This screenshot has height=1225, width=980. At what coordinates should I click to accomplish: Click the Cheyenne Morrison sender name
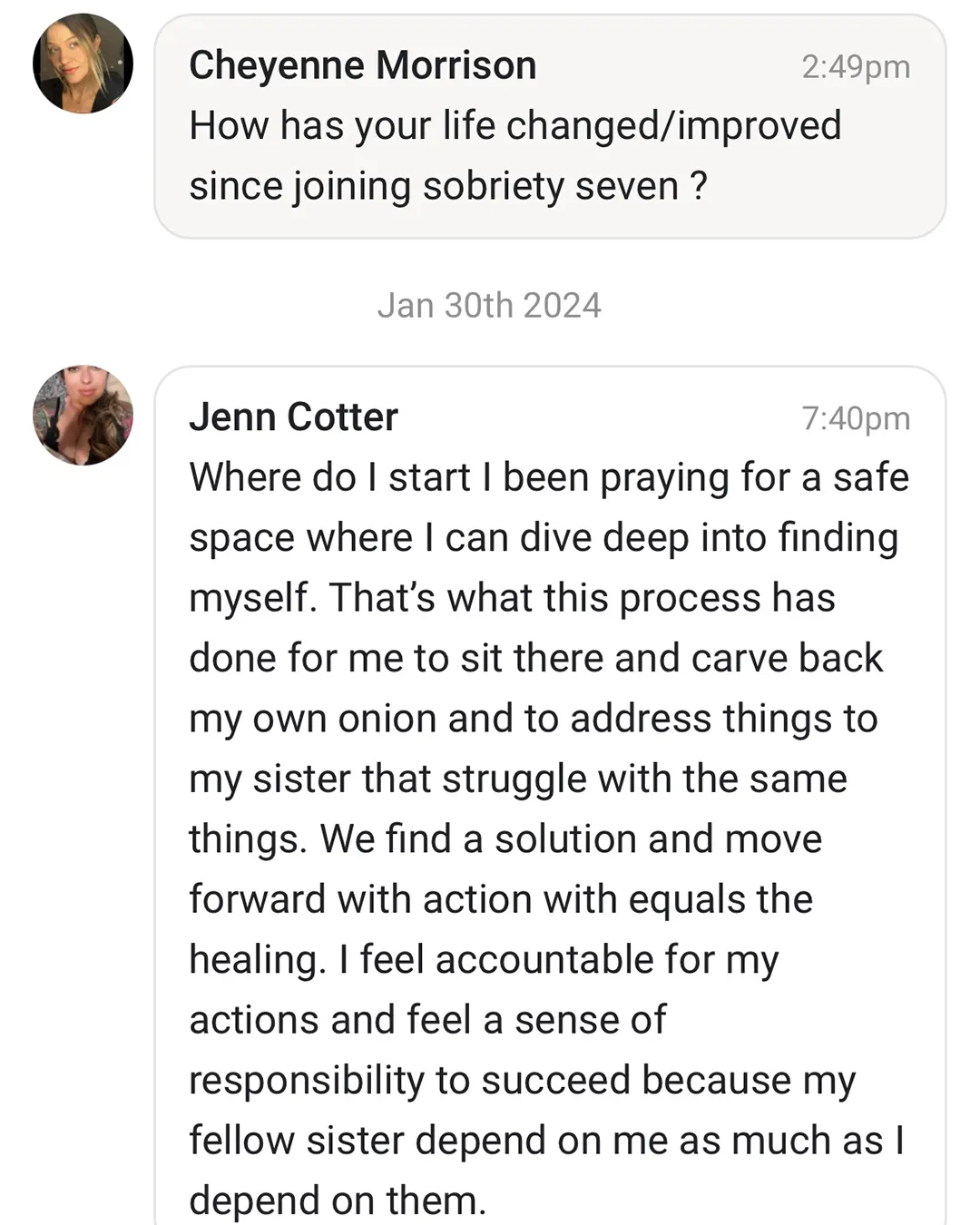click(363, 66)
